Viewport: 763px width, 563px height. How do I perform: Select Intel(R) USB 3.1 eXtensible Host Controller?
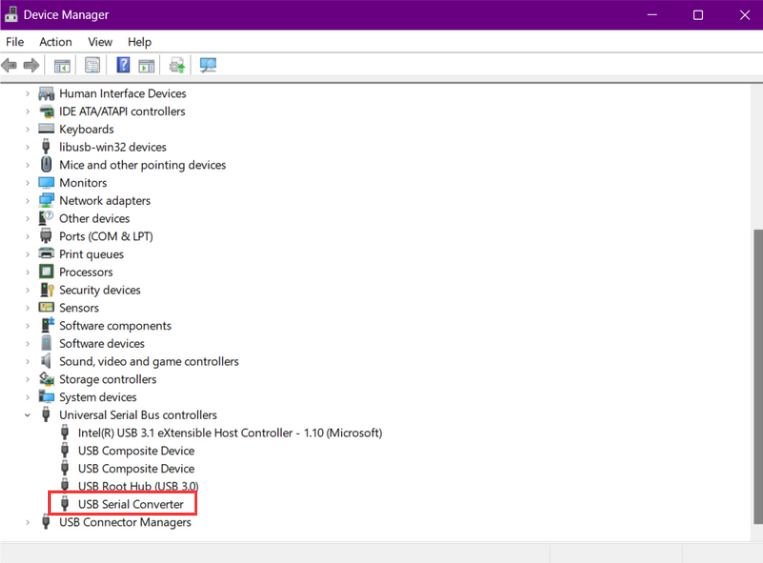click(229, 433)
